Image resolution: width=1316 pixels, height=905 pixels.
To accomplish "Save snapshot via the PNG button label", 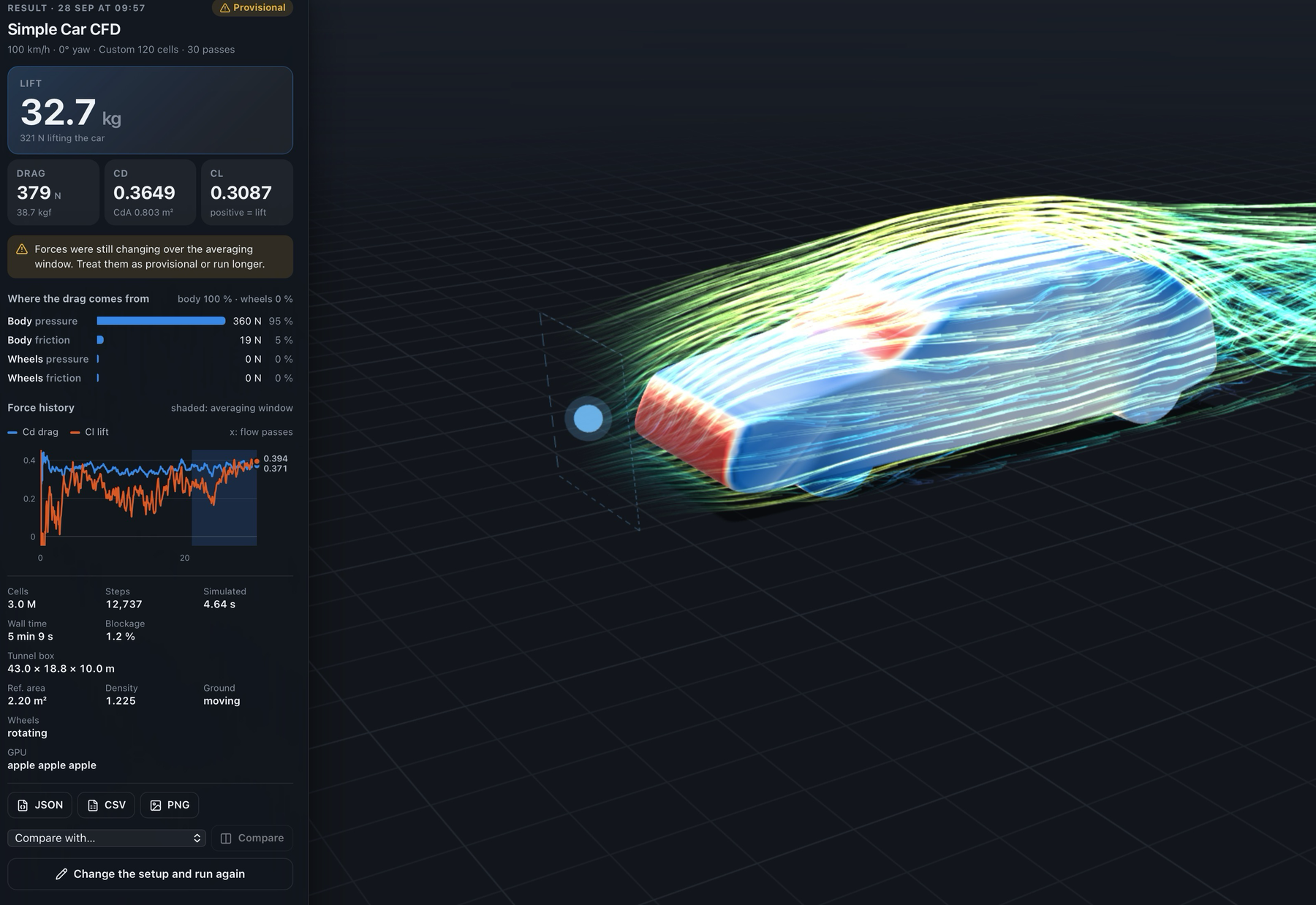I will coord(178,805).
